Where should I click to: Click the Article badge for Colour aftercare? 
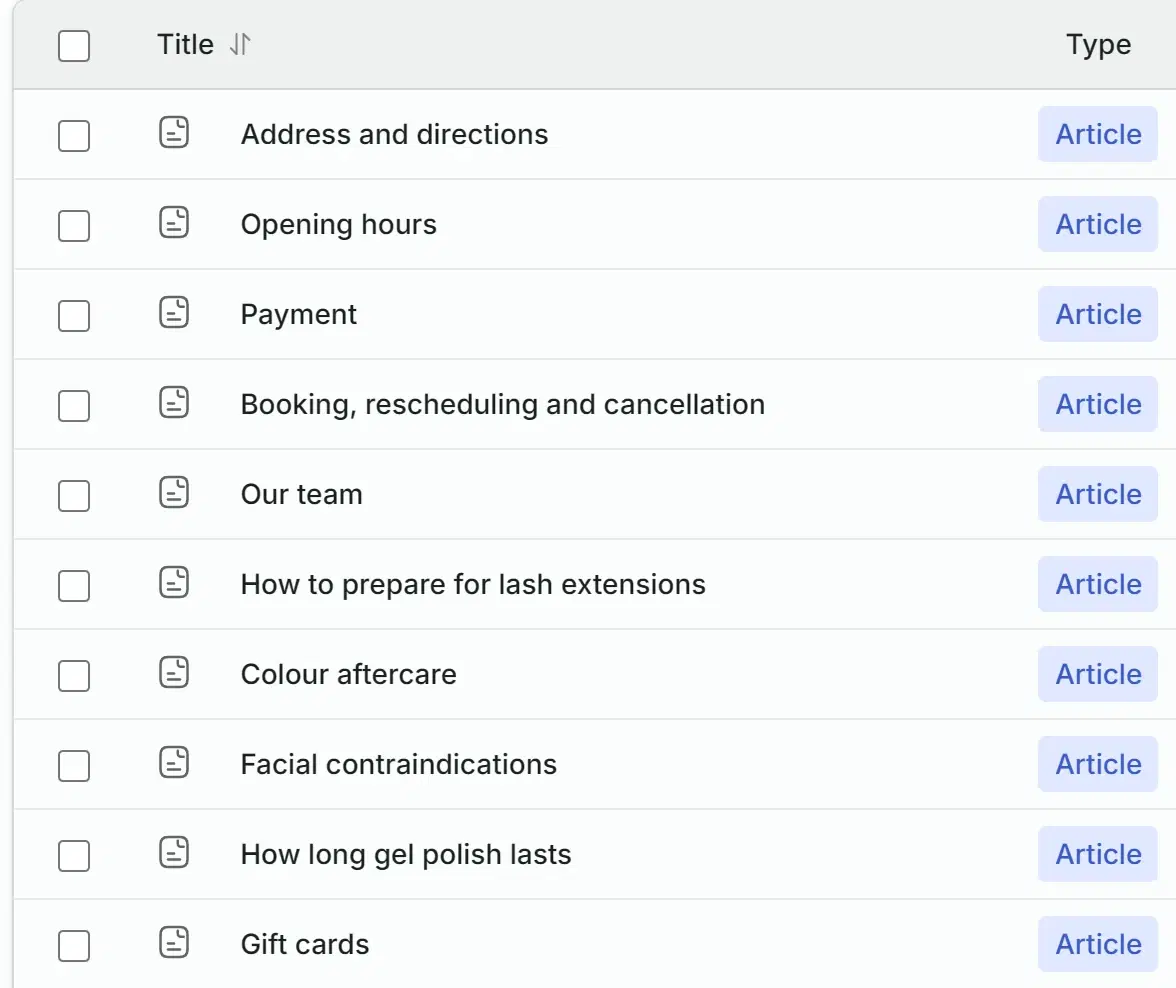(1098, 674)
